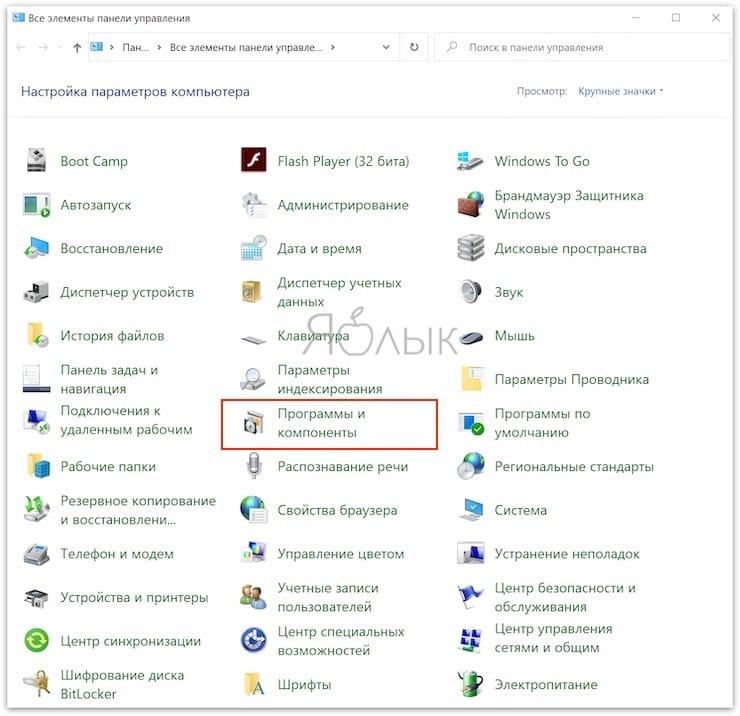Click the История файлов icon
This screenshot has height=716, width=740.
point(37,335)
